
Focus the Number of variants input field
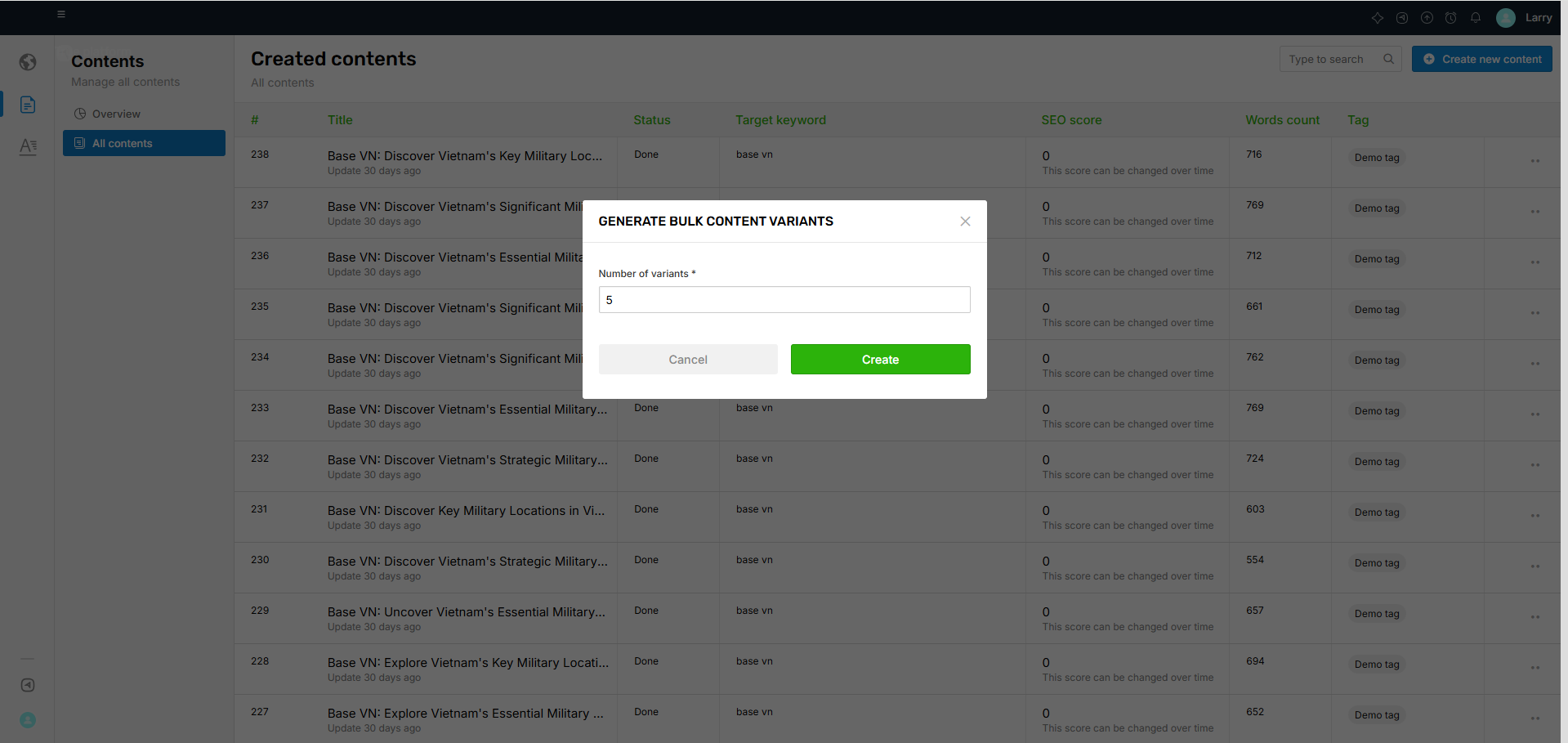(x=784, y=300)
